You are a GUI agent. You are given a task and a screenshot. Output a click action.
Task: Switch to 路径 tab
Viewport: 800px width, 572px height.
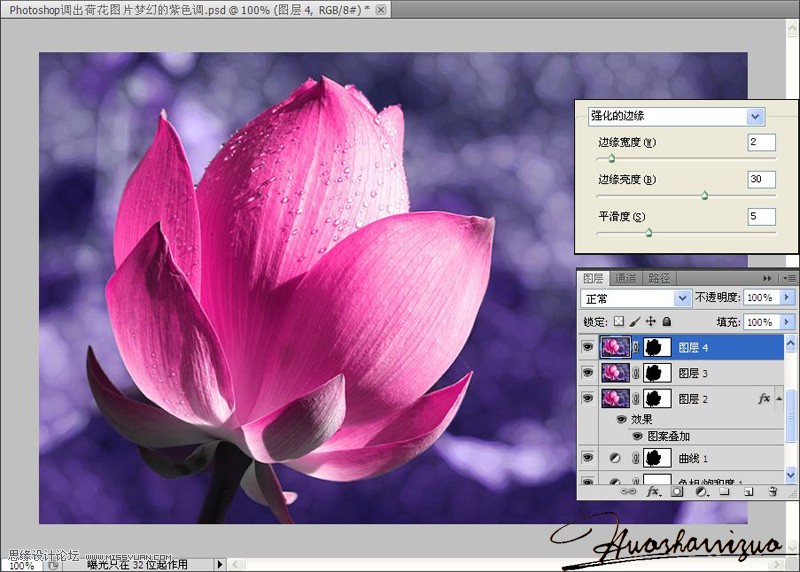659,278
